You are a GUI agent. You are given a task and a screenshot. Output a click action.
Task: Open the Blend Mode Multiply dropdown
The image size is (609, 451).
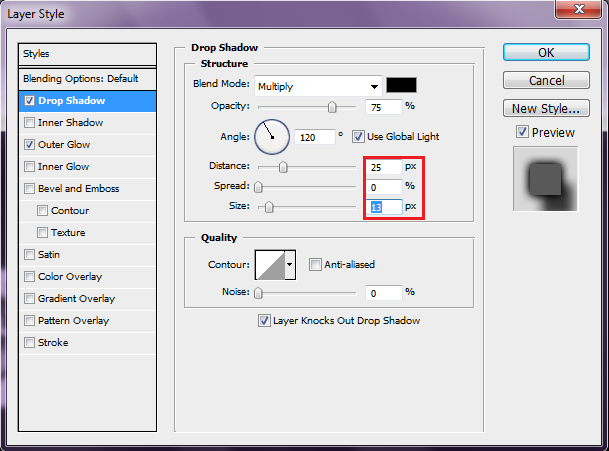click(318, 86)
